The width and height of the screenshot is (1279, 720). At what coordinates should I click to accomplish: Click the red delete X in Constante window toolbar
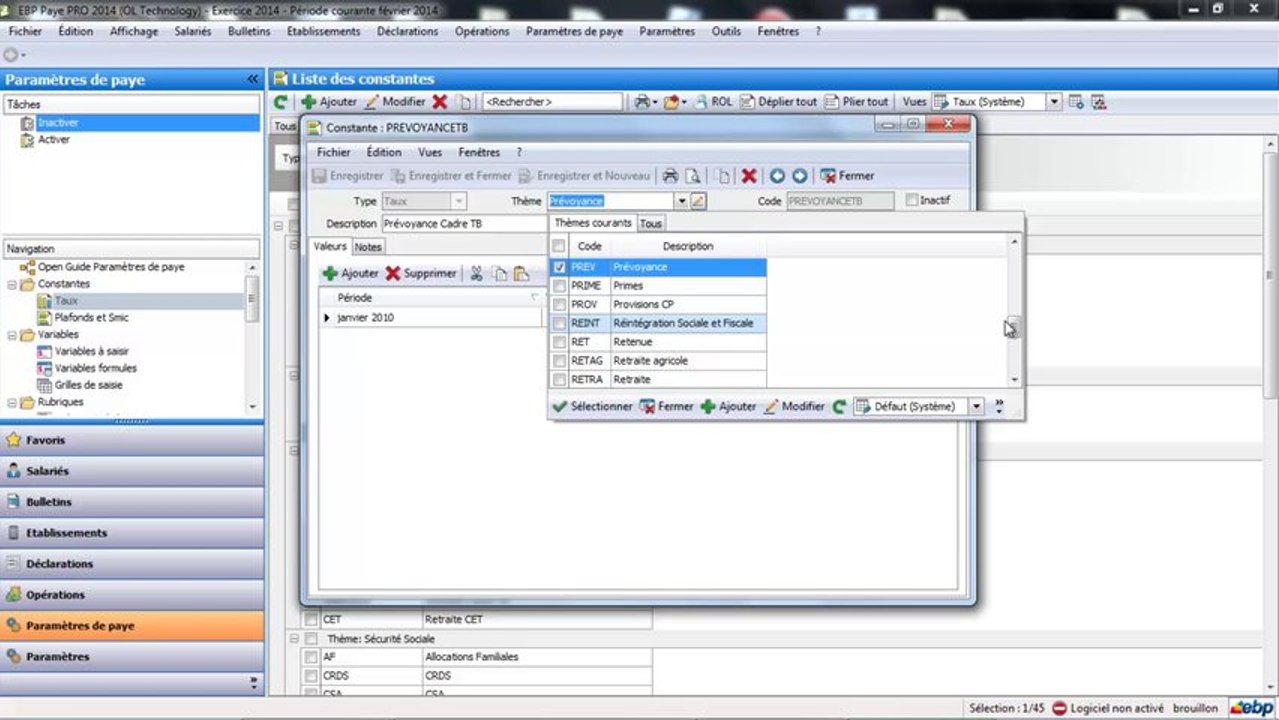pos(748,176)
